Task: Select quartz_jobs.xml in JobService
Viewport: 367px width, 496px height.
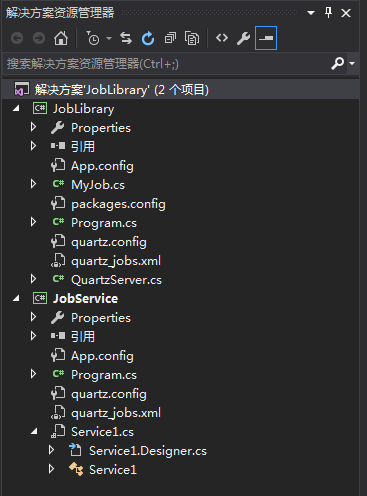Action: [x=116, y=413]
